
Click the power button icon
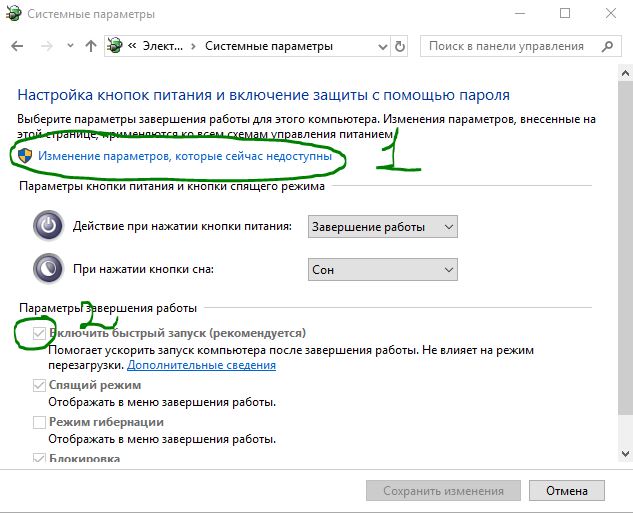[48, 225]
